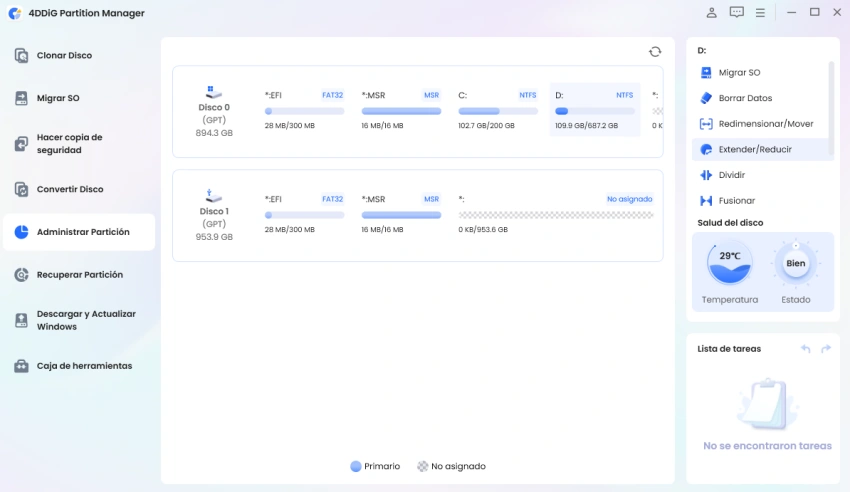
Task: Select the C: NTFS partition on Disco 0
Action: point(498,110)
